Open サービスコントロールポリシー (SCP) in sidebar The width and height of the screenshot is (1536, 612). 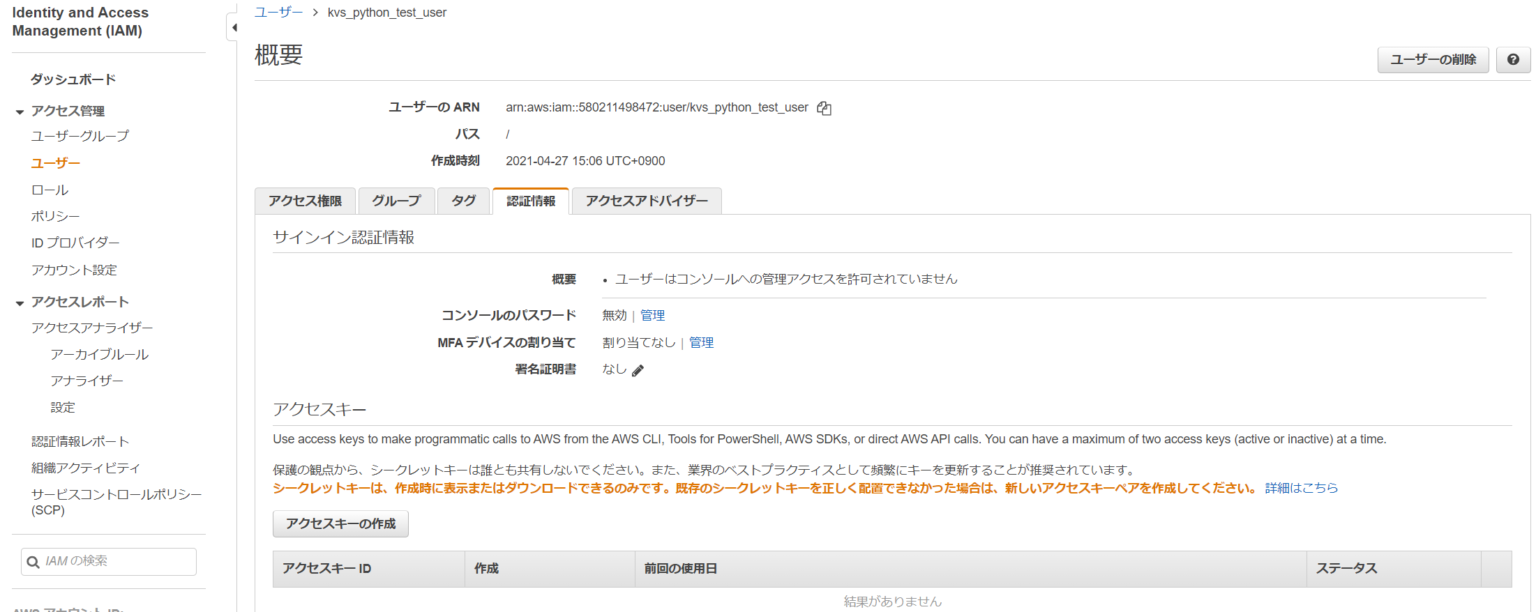[117, 502]
